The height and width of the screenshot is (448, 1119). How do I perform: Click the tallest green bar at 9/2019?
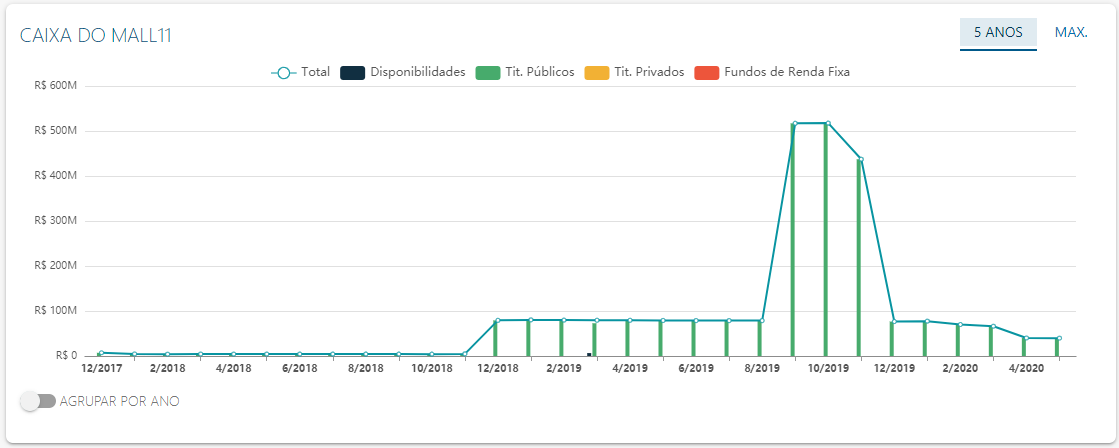click(793, 240)
